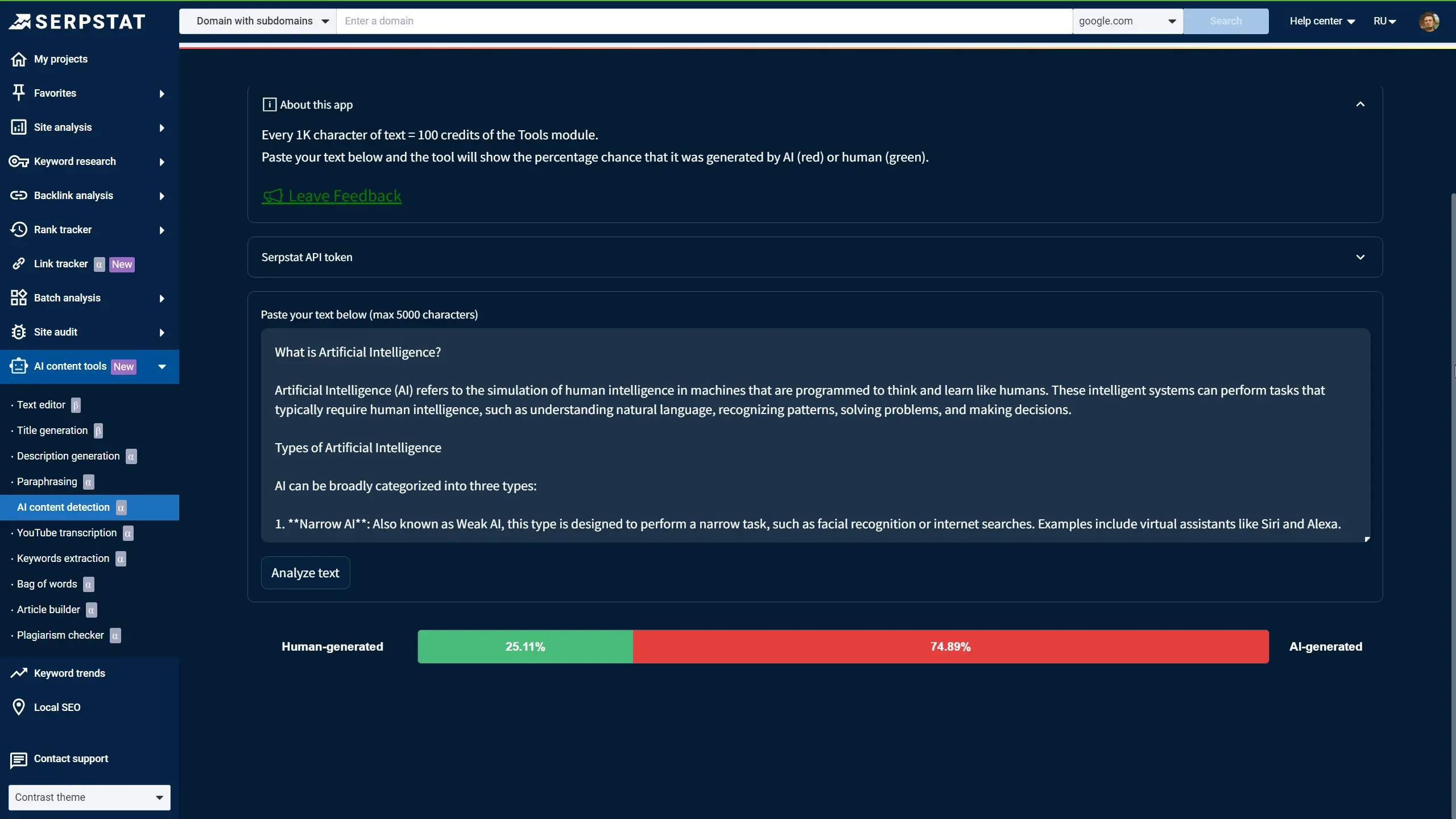Click the Rank tracker clock icon

19,229
